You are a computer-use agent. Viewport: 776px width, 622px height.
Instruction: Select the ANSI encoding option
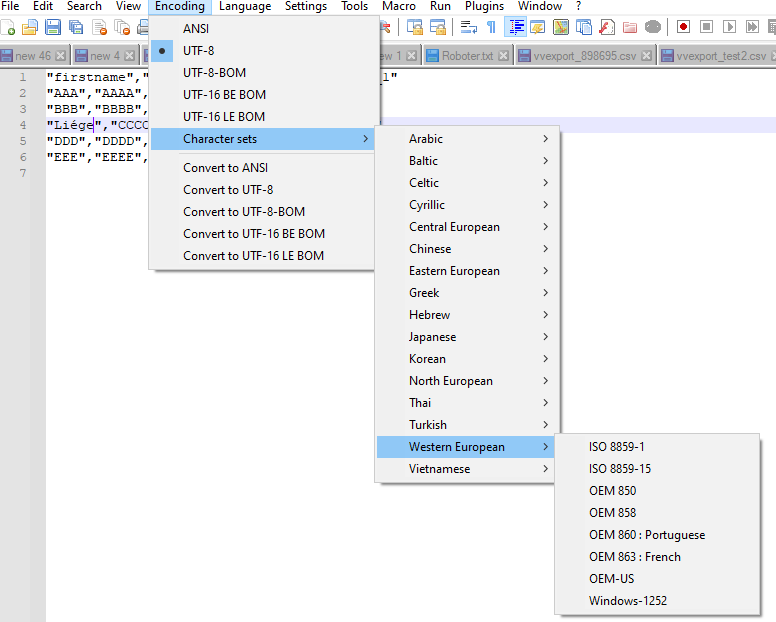coord(196,29)
